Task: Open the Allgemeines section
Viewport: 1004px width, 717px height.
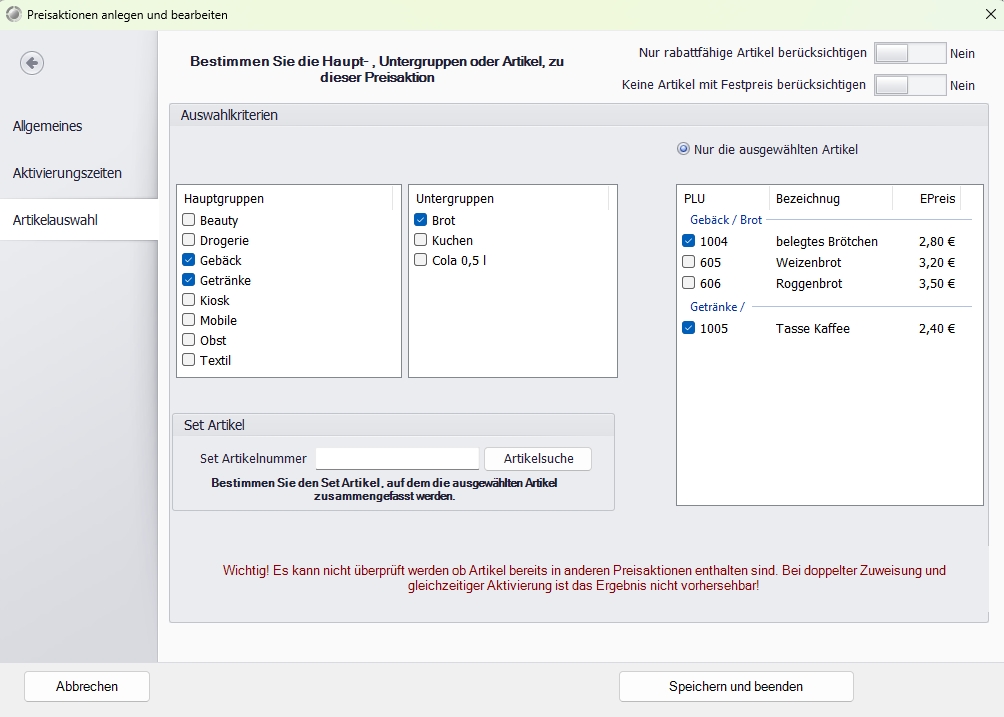Action: click(x=48, y=126)
